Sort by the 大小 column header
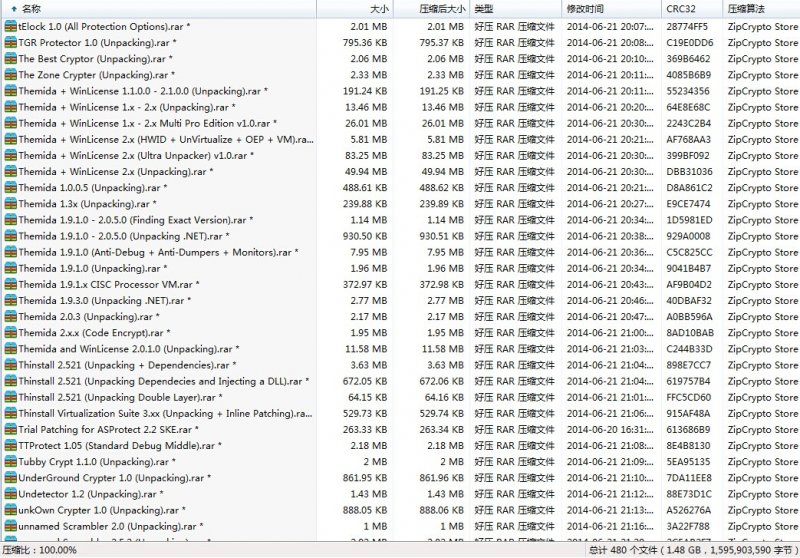Viewport: 800px width, 558px height. (x=355, y=9)
